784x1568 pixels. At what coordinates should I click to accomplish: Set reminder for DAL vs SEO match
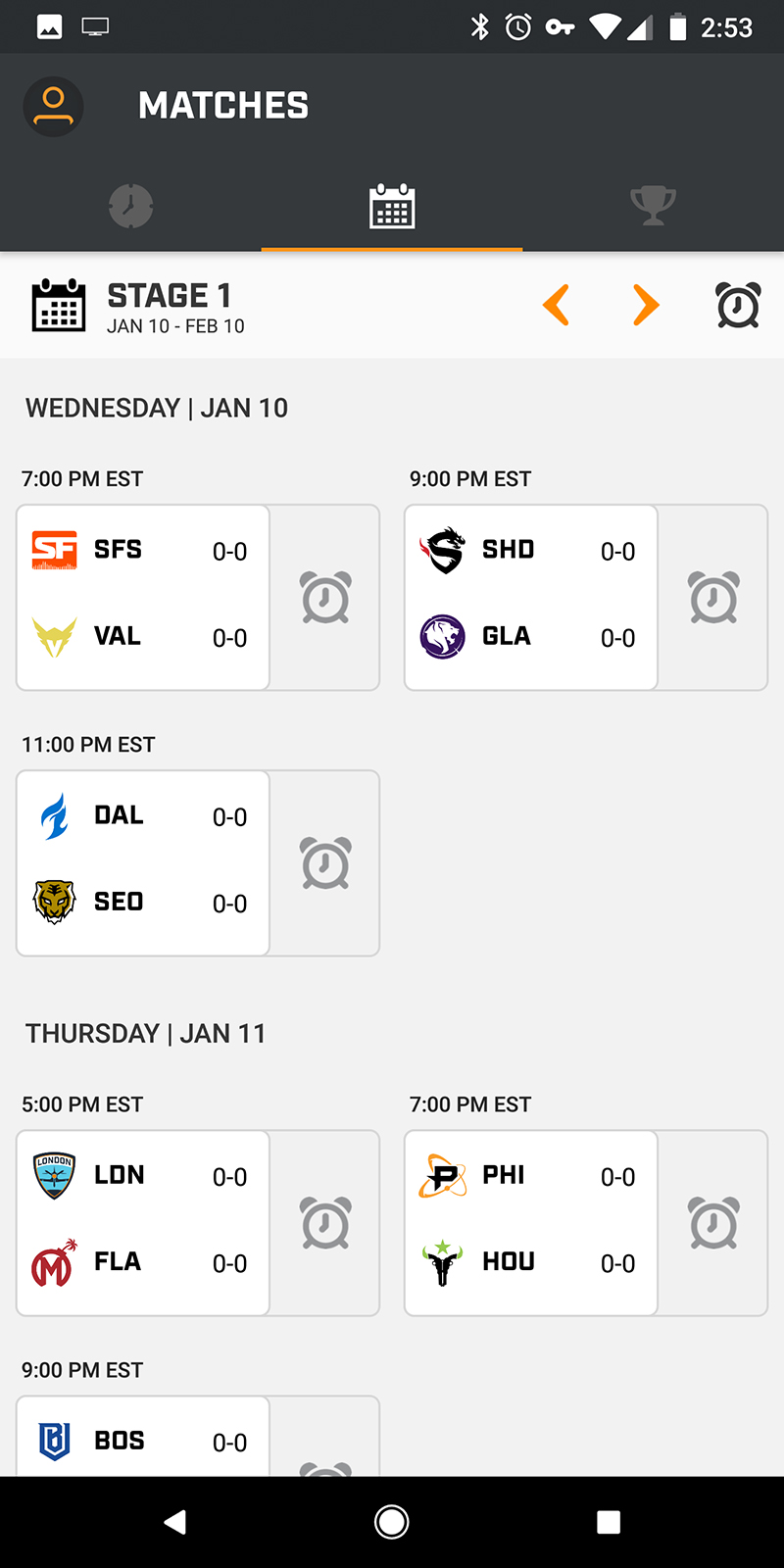click(325, 863)
